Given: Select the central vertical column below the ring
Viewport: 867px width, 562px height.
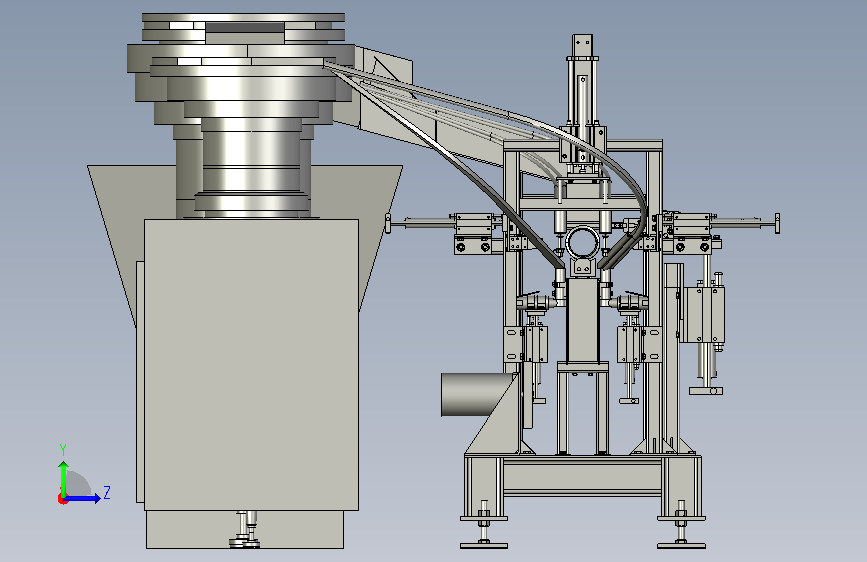Looking at the screenshot, I should click(x=583, y=320).
